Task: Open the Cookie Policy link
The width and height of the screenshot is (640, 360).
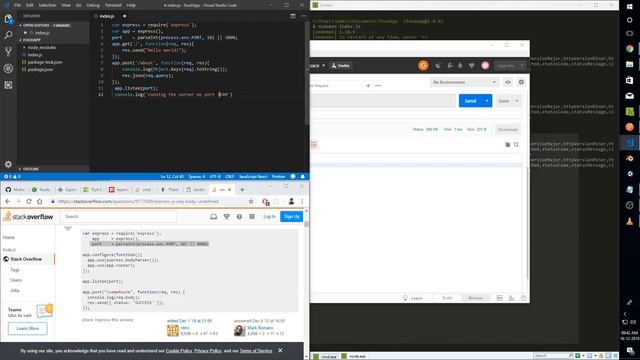Action: coord(179,351)
